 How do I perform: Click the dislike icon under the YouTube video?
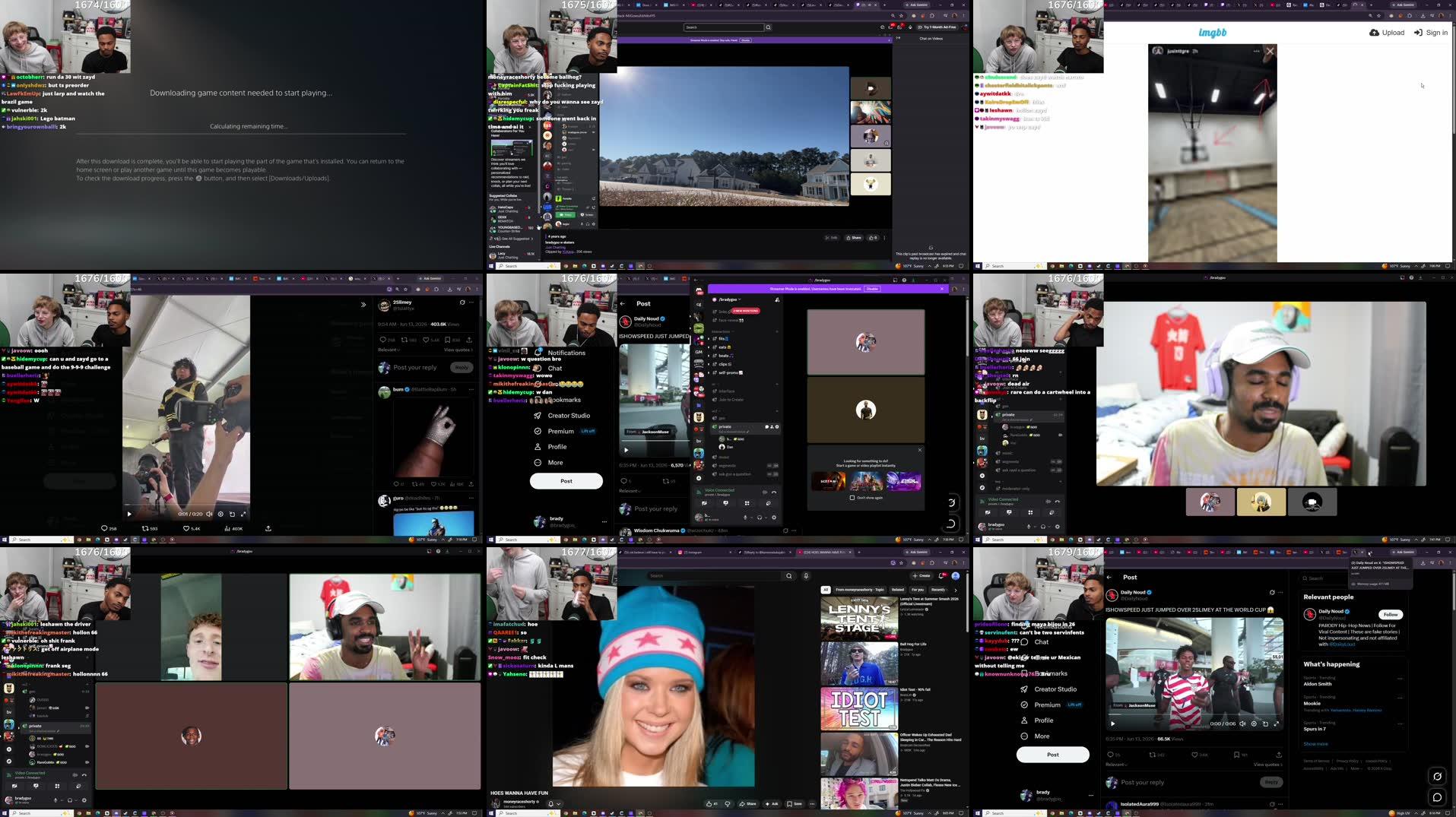click(728, 803)
